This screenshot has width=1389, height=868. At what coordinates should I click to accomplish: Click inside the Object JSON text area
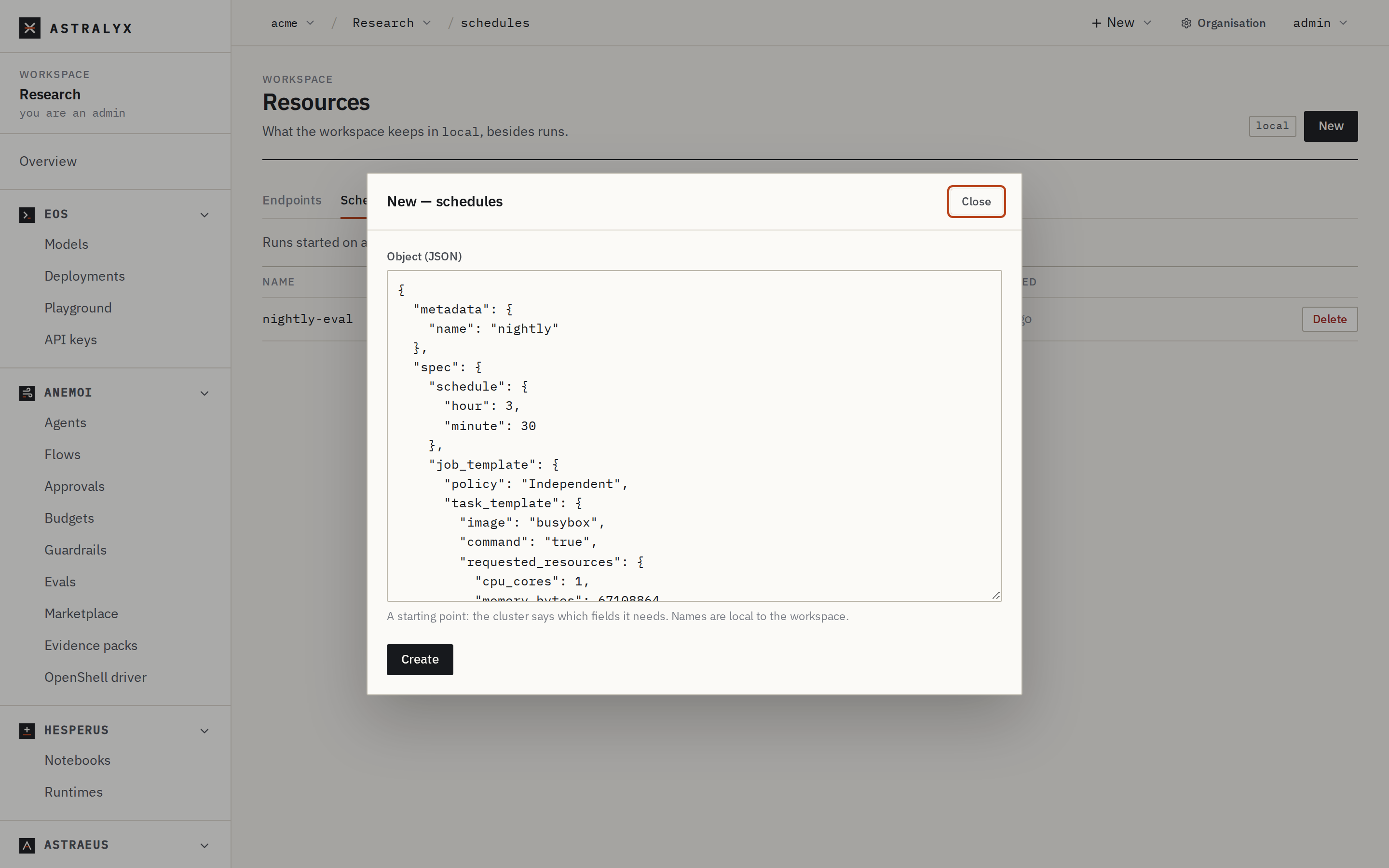694,436
